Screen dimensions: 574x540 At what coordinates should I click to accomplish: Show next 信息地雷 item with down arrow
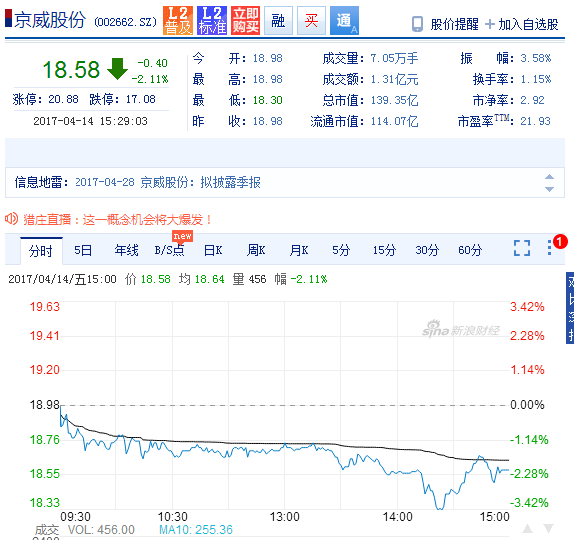[x=549, y=189]
